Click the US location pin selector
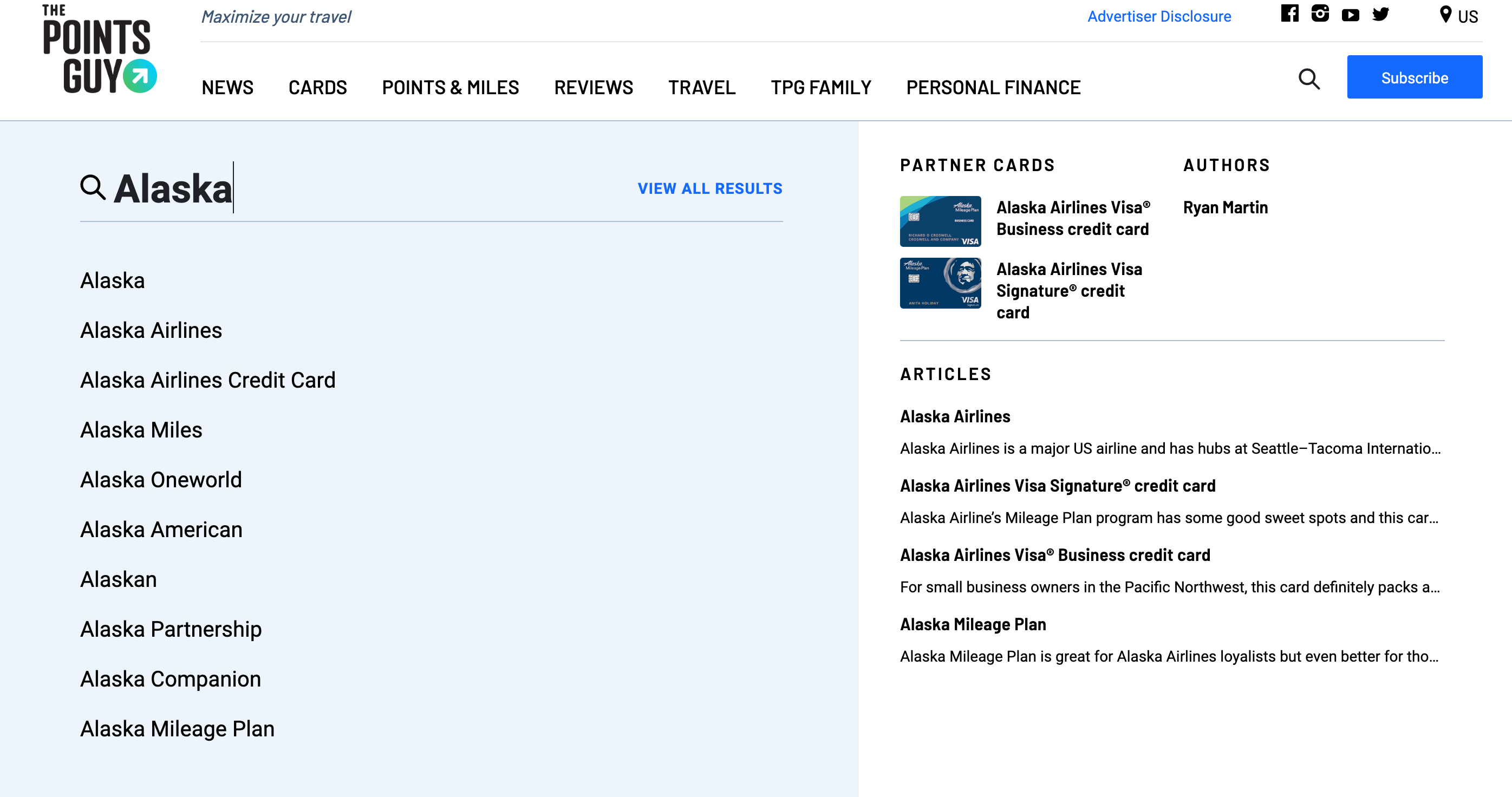Viewport: 1512px width, 797px height. (x=1459, y=16)
